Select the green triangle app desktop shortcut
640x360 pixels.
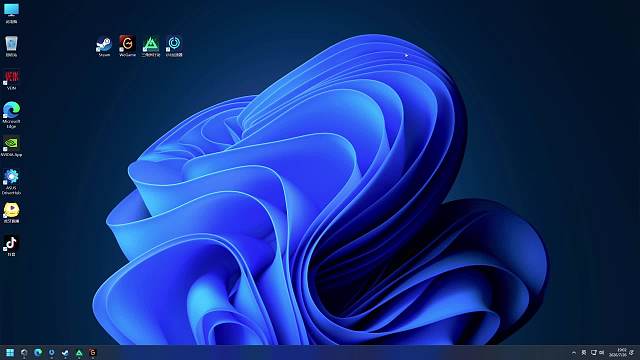(151, 46)
